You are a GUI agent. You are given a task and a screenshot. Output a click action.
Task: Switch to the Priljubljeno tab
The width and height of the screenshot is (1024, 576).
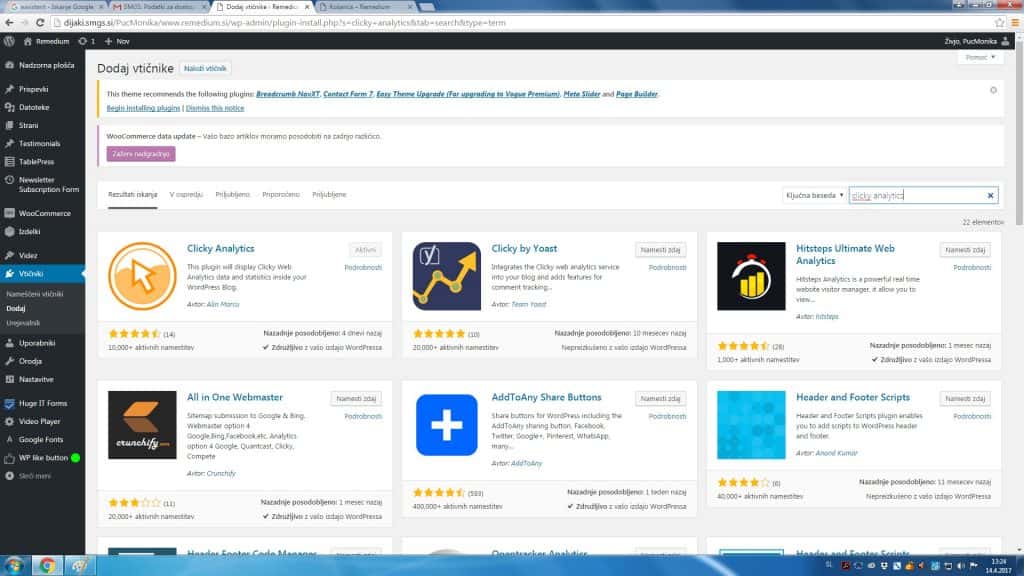click(232, 194)
